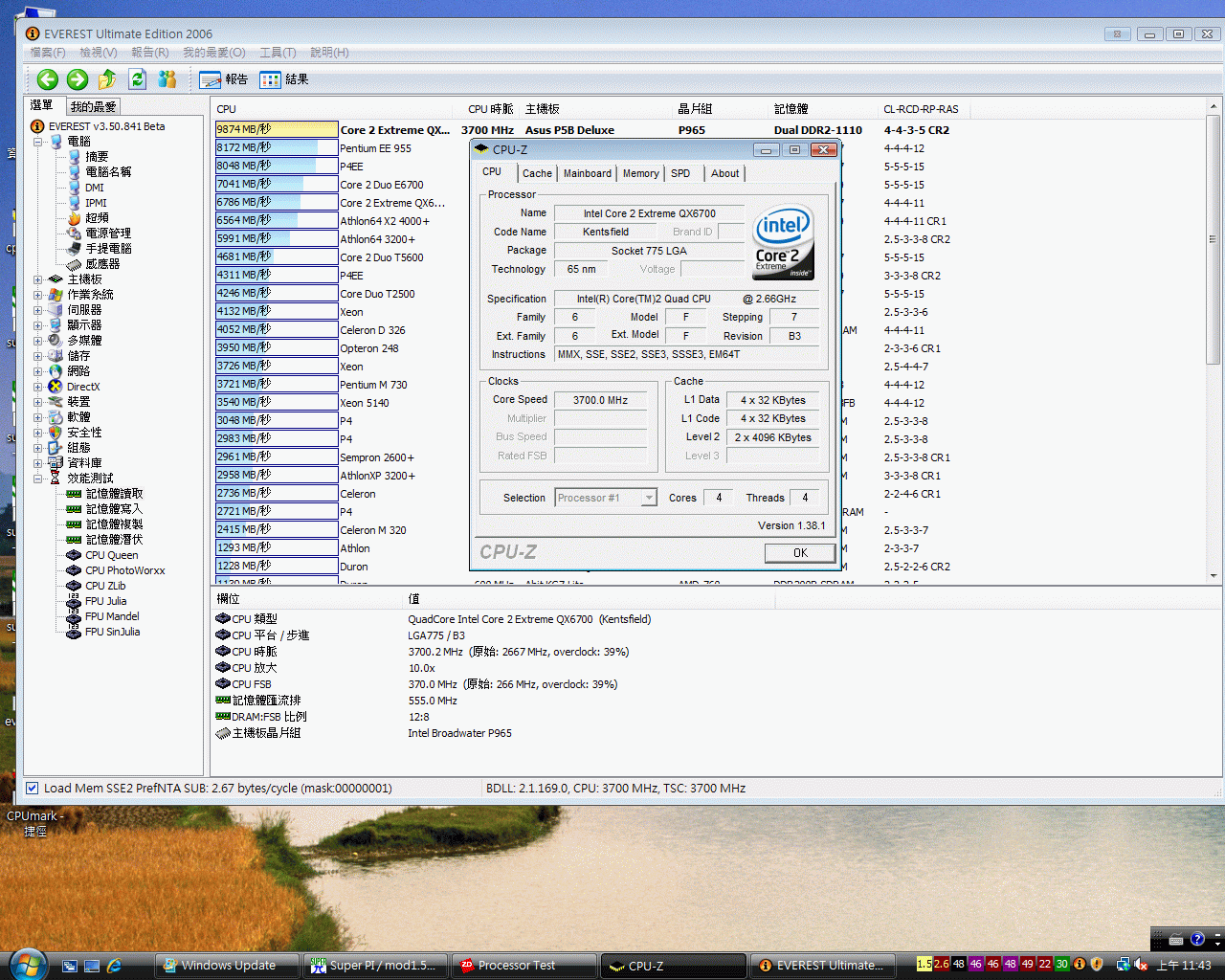Toggle the status bar checkbox beside Load Mem
The image size is (1225, 980).
pyautogui.click(x=33, y=789)
